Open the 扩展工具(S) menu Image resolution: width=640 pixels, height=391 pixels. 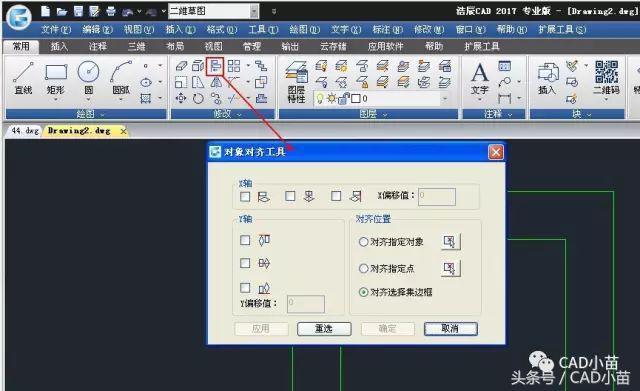(562, 29)
